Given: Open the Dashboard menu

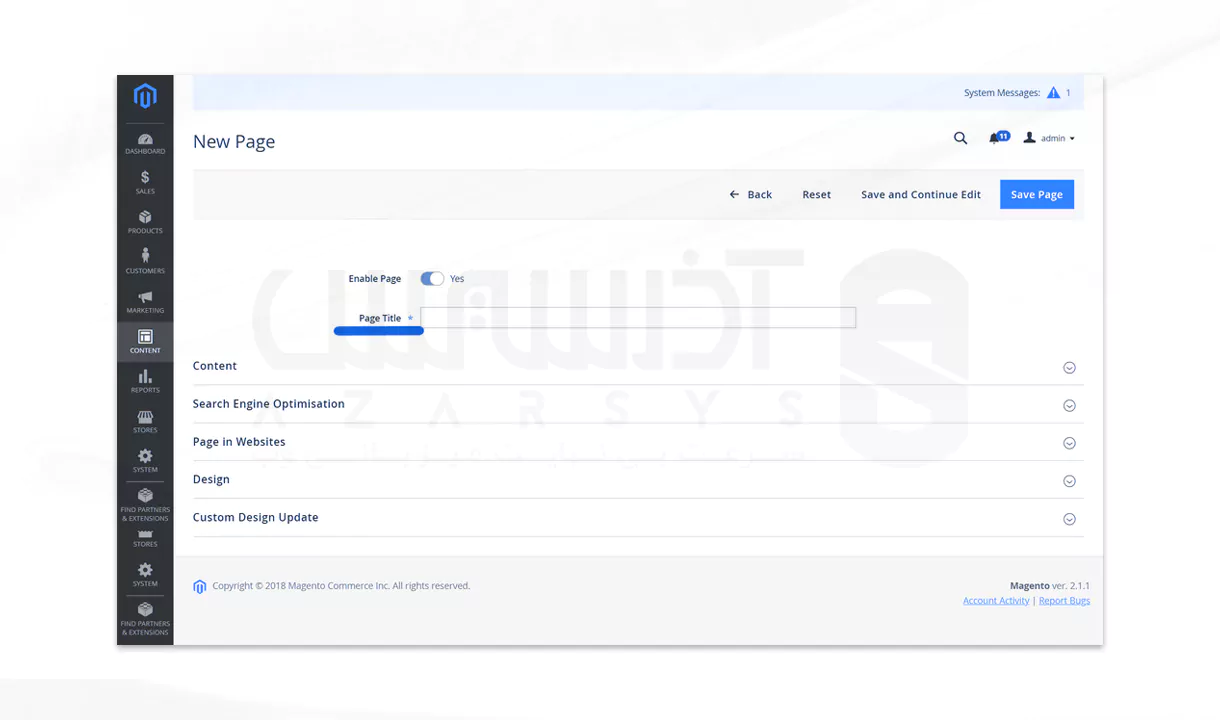Looking at the screenshot, I should (145, 144).
